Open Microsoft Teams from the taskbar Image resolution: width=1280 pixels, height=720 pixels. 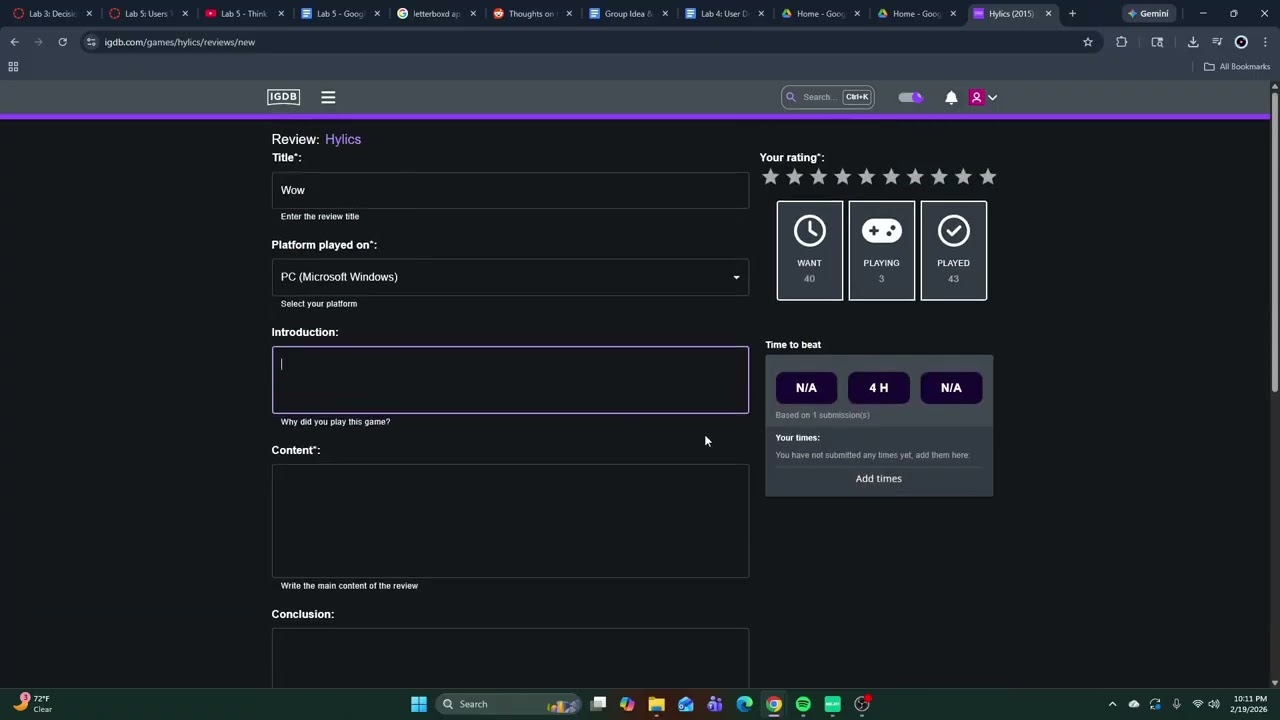[715, 704]
